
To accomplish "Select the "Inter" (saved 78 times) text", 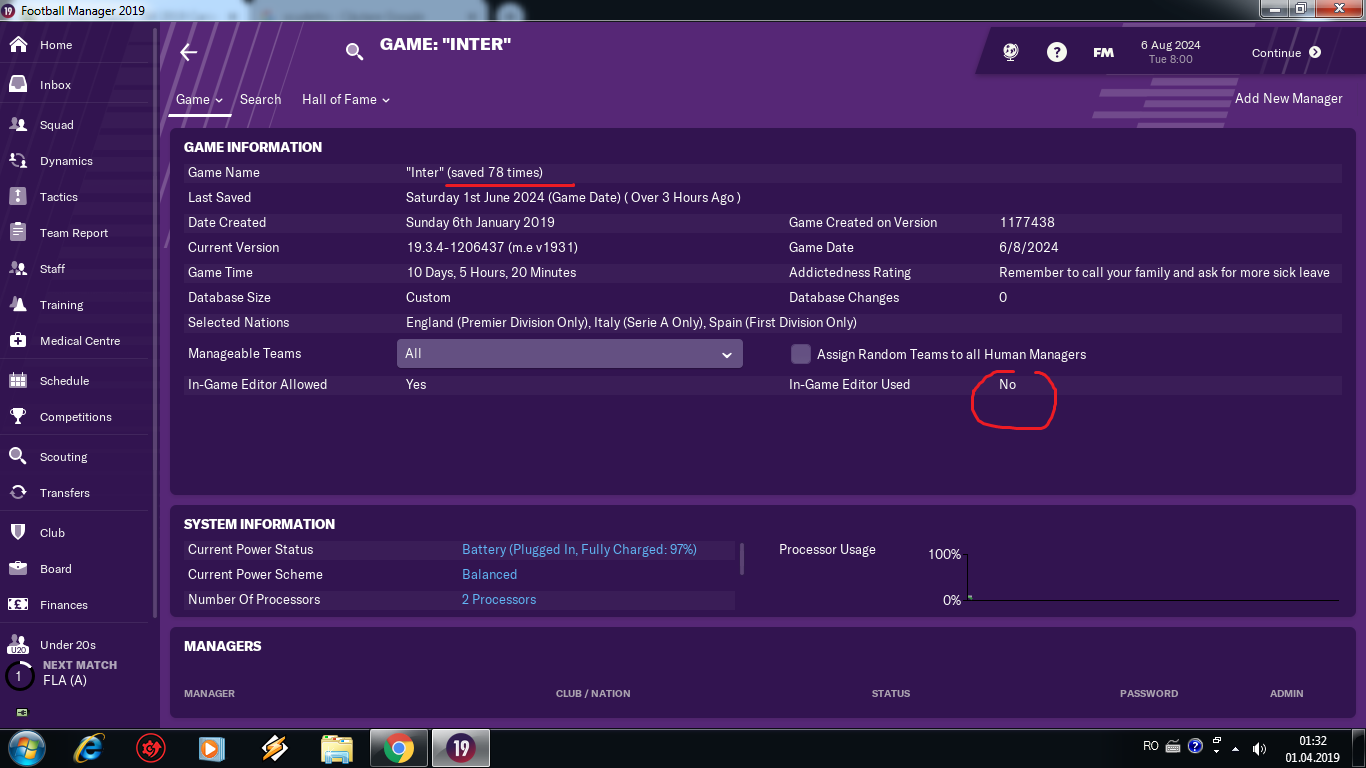I will coord(474,172).
